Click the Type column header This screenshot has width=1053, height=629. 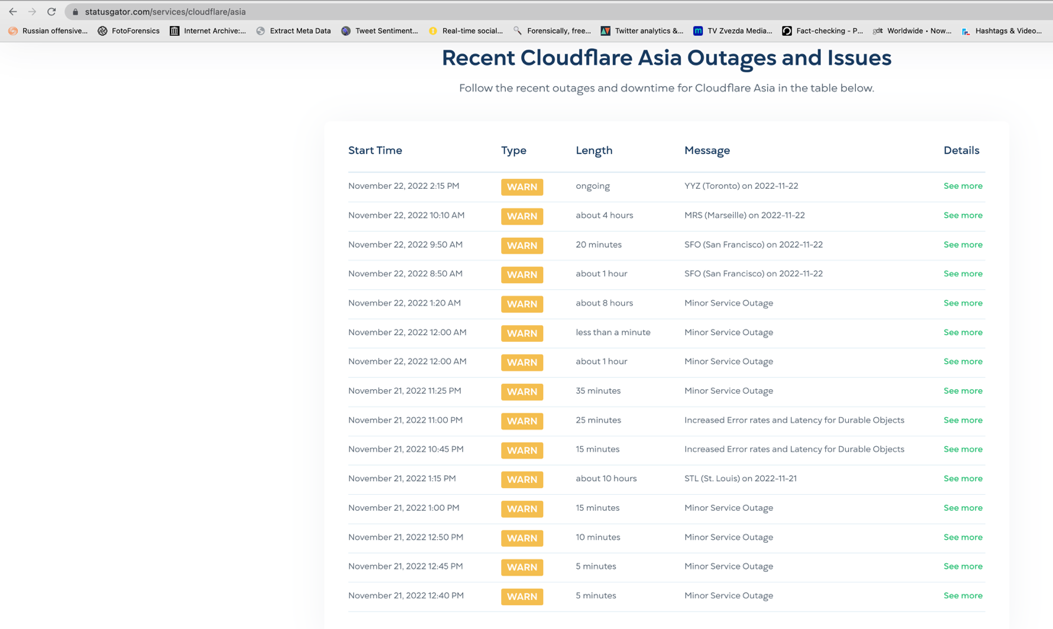coord(514,150)
